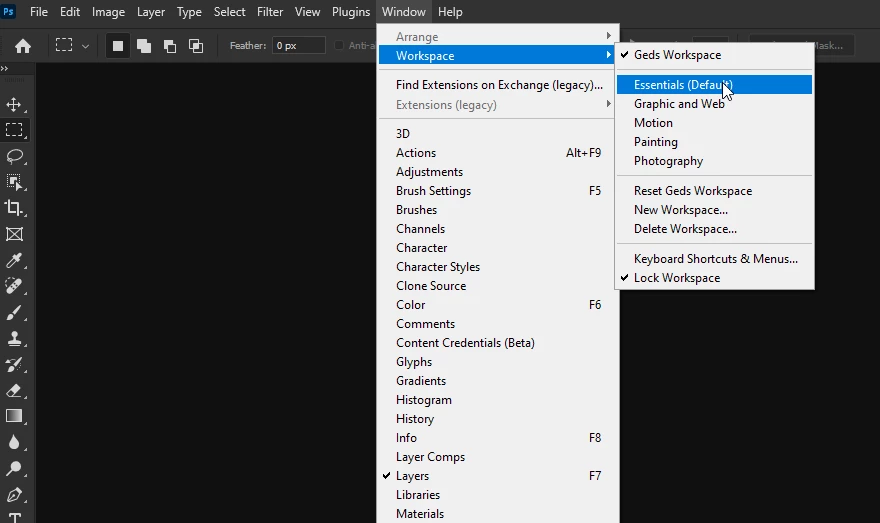The image size is (880, 523).
Task: Expand the Arrange submenu
Action: tap(498, 36)
